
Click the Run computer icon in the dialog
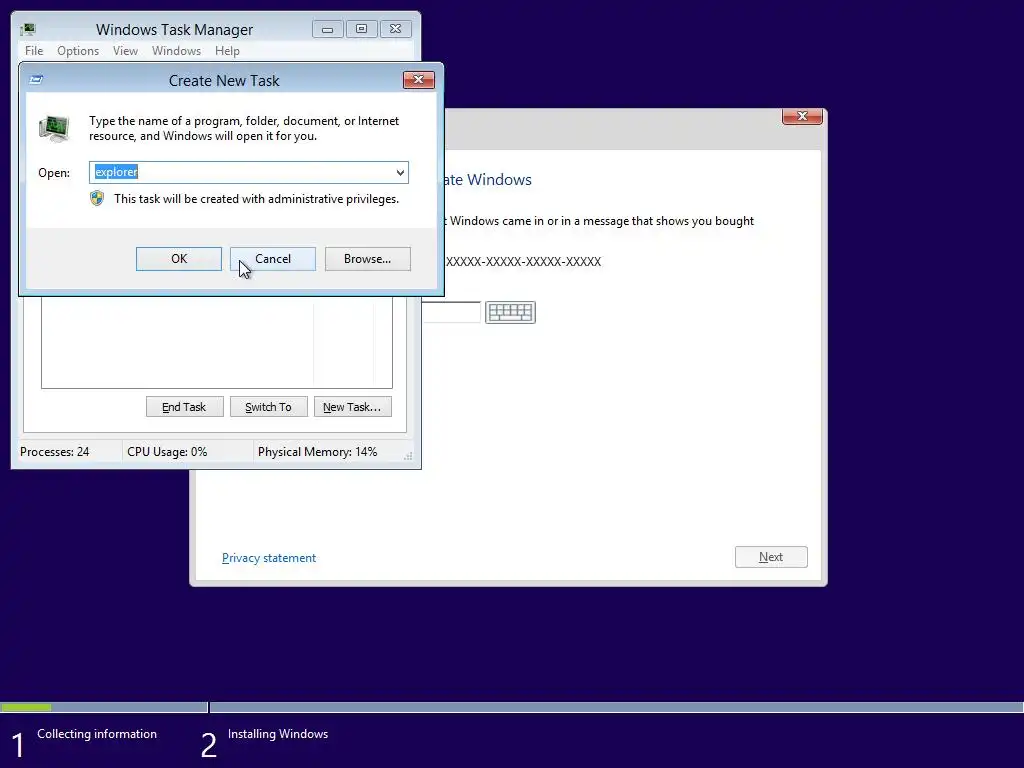pos(54,128)
